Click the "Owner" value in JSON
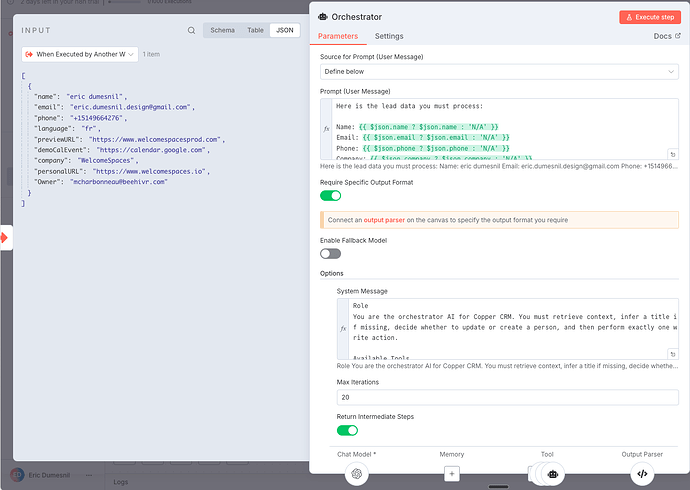The image size is (690, 490). (x=119, y=182)
